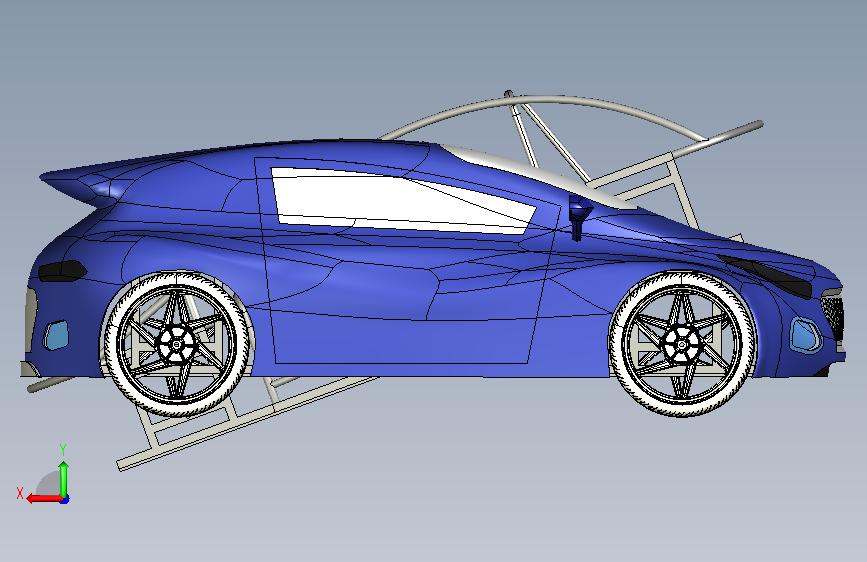Select the light blue front fog light
867x562 pixels.
[x=805, y=334]
